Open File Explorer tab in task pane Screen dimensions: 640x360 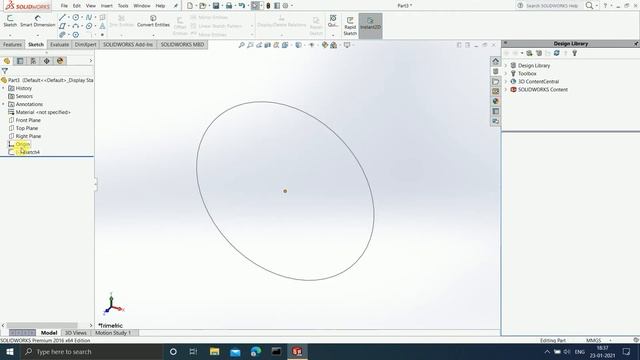(x=496, y=81)
